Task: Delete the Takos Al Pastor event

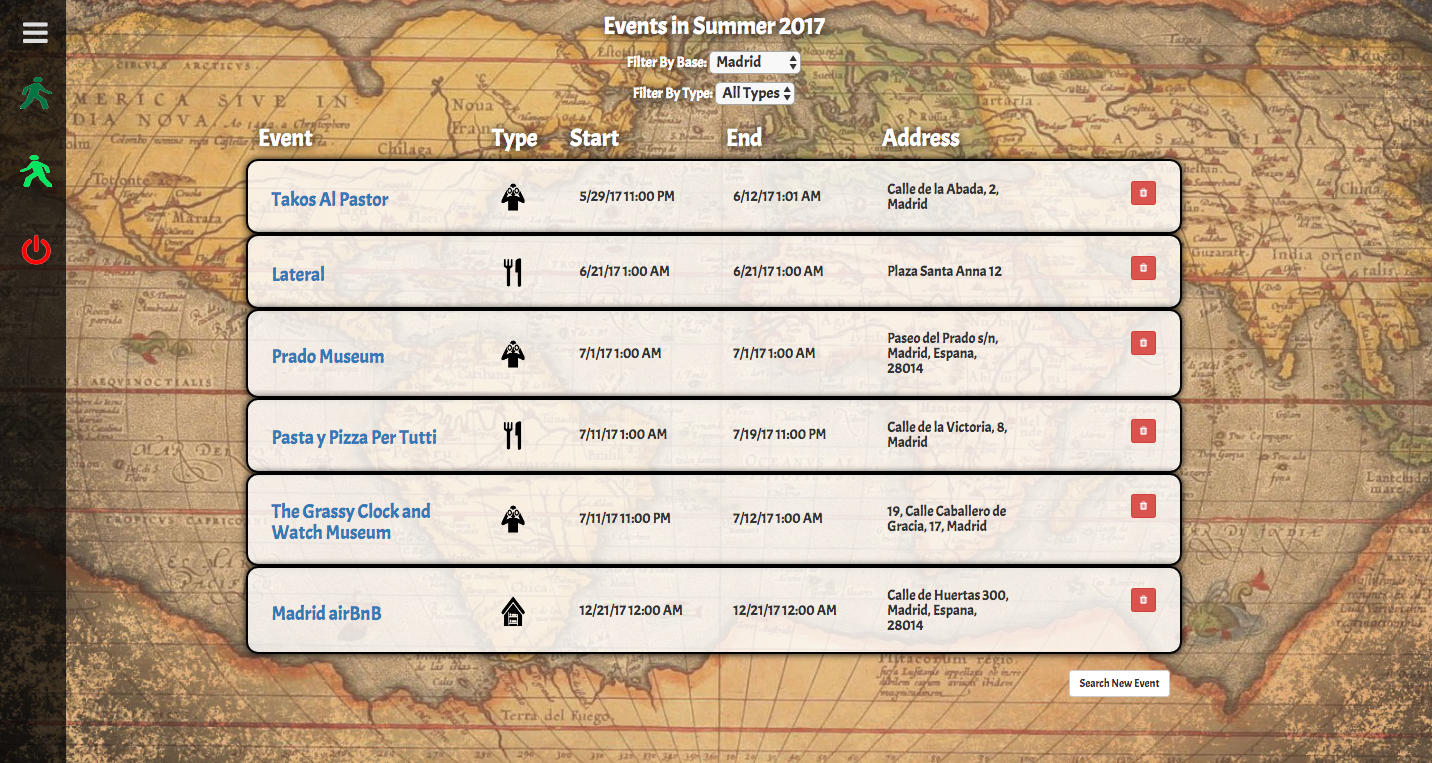Action: [x=1143, y=193]
